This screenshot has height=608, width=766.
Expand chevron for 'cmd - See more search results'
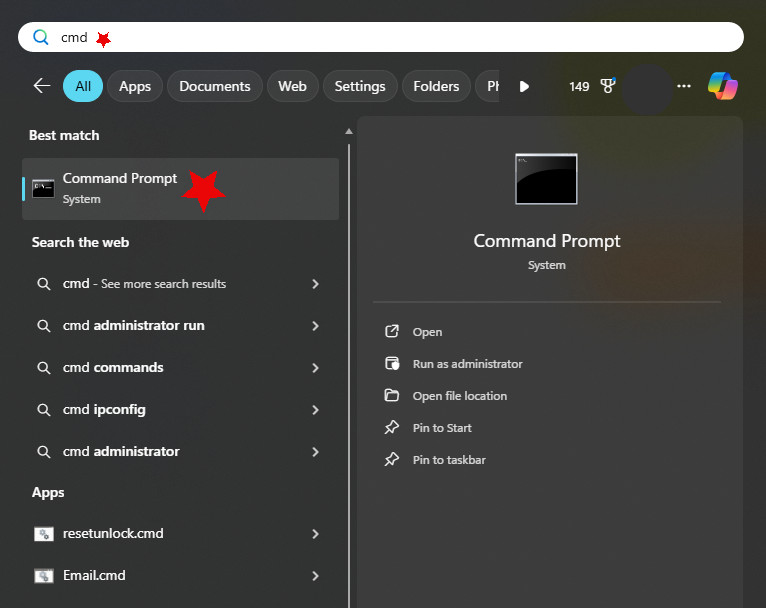(x=316, y=284)
